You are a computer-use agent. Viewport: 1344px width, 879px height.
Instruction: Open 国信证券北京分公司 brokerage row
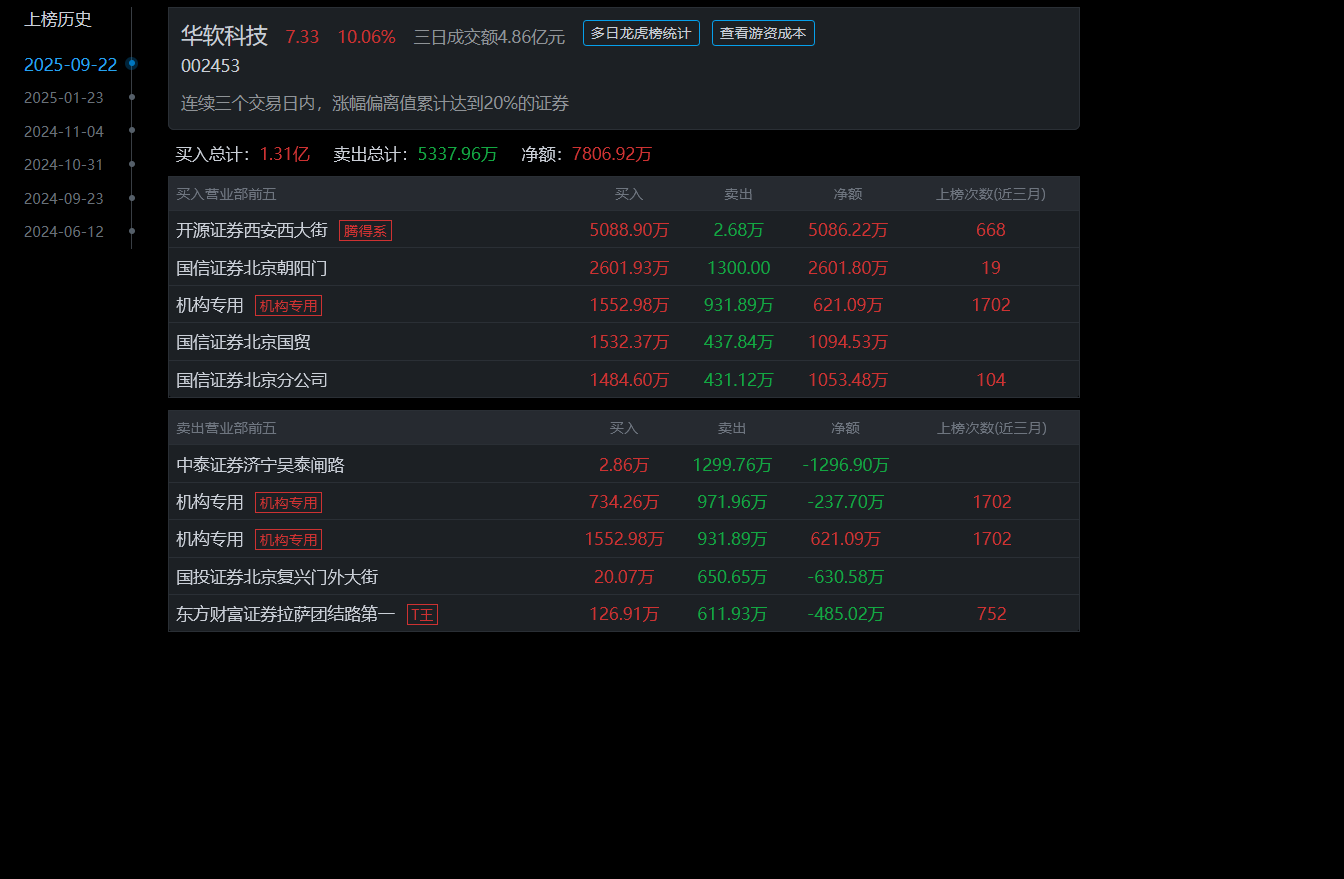pos(624,380)
